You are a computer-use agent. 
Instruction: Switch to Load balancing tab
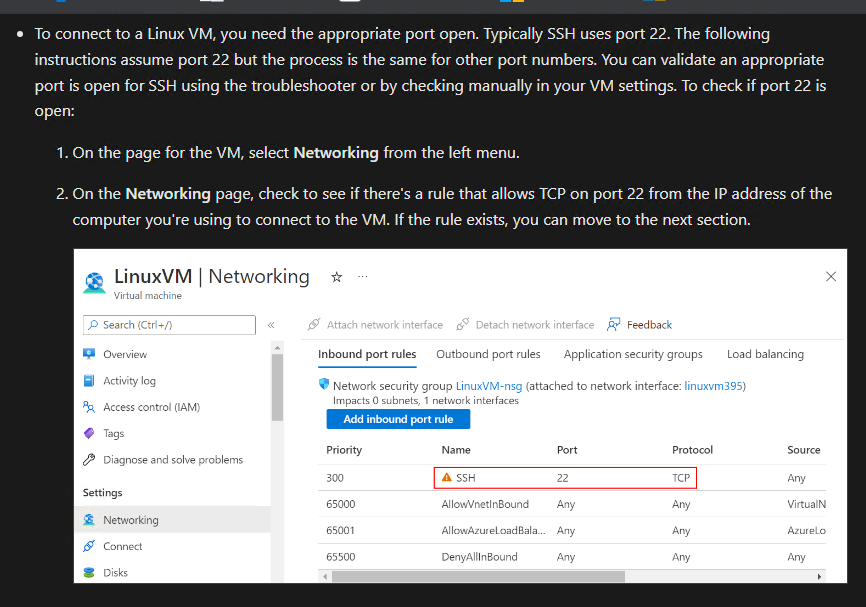click(765, 354)
